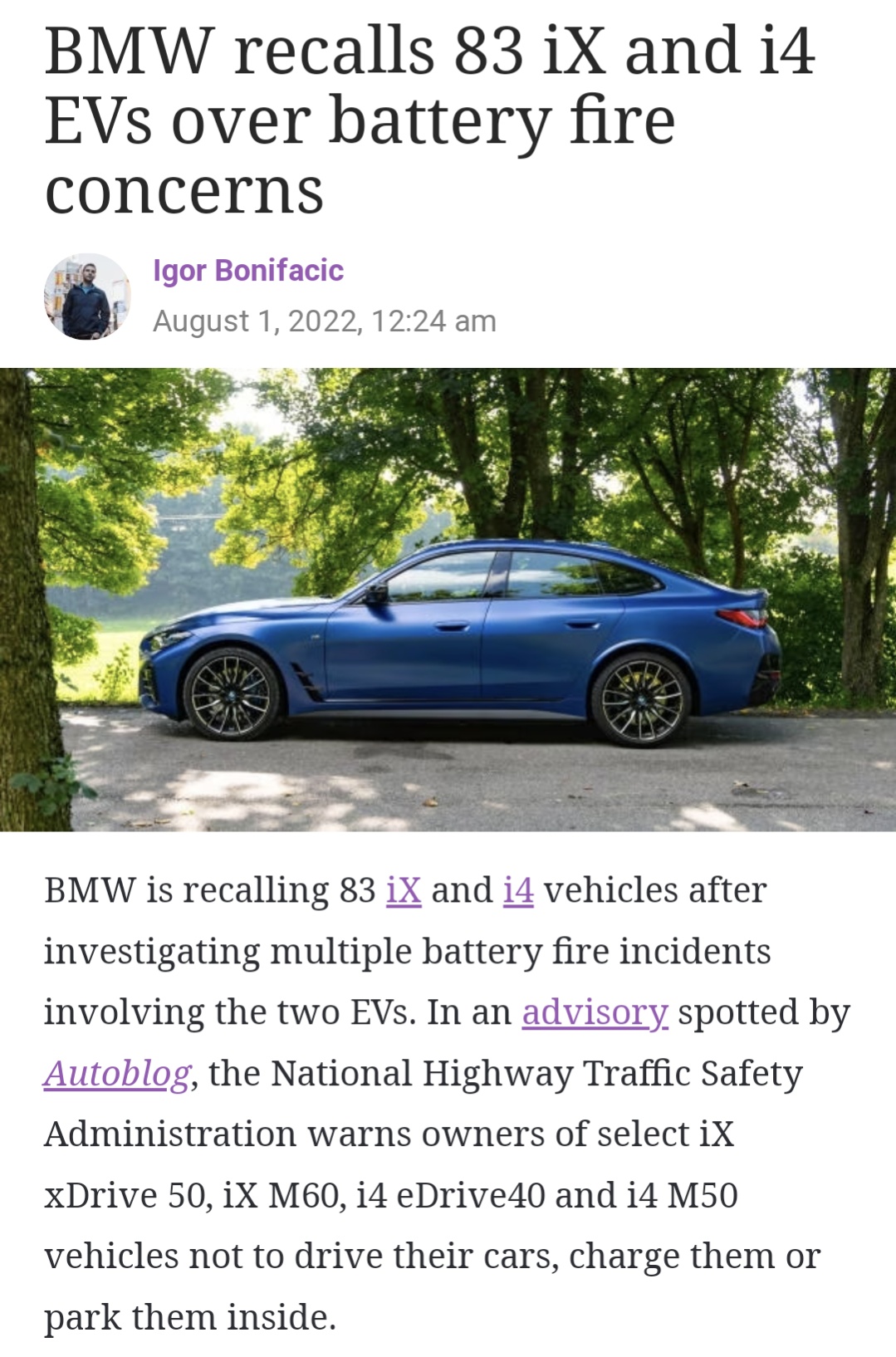Open the author profile for Igor Bonifacic
Screen dimensions: 896x1357
[247, 271]
